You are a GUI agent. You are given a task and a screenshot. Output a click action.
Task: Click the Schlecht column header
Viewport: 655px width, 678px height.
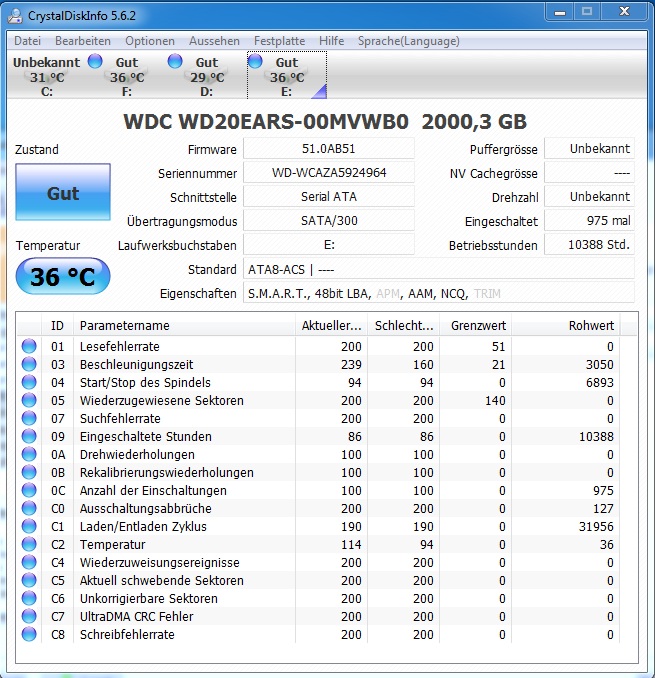pos(404,326)
